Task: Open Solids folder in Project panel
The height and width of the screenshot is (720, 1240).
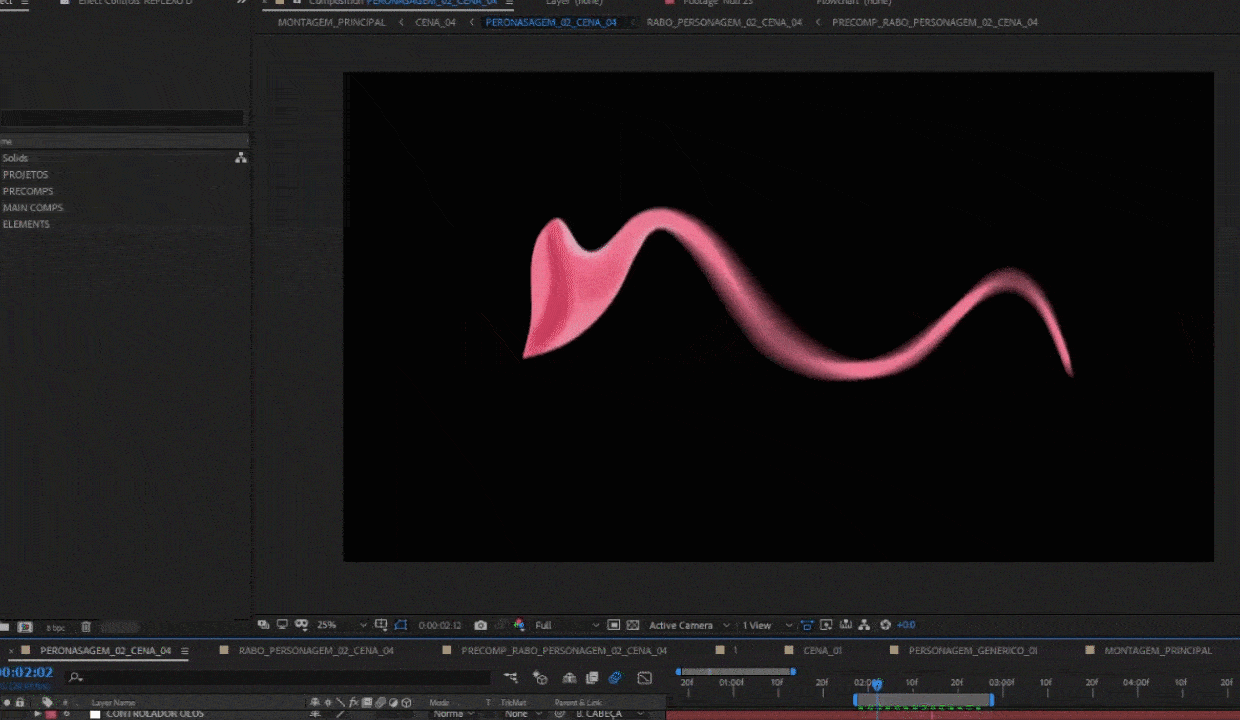Action: [x=15, y=158]
